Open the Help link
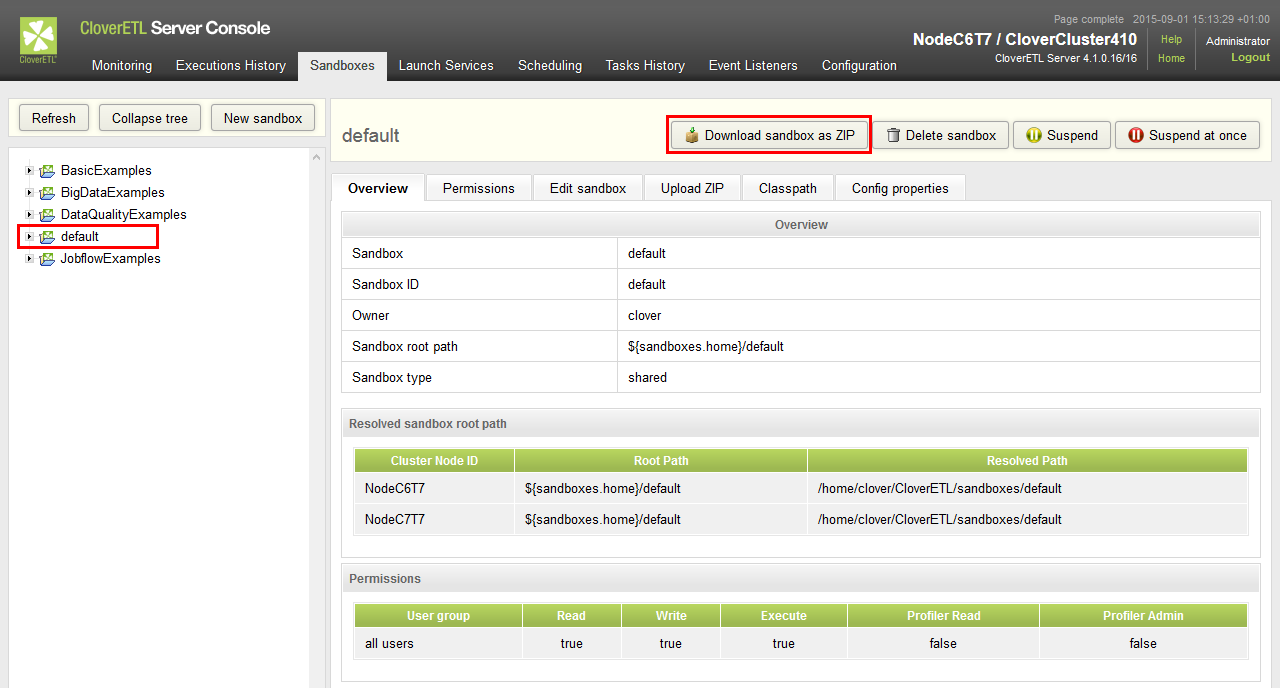The height and width of the screenshot is (688, 1280). tap(1171, 40)
